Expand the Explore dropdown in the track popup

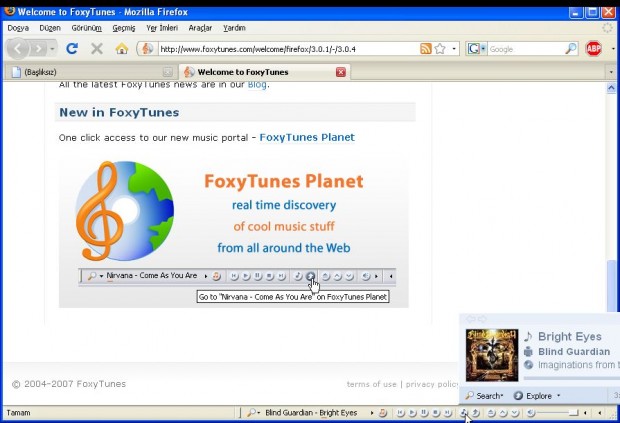point(559,395)
